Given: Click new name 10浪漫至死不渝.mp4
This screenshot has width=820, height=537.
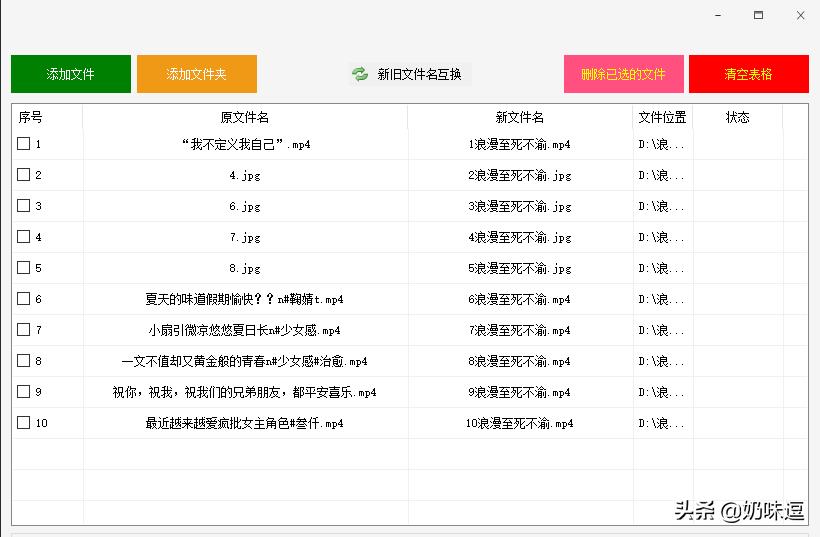Looking at the screenshot, I should click(519, 423).
